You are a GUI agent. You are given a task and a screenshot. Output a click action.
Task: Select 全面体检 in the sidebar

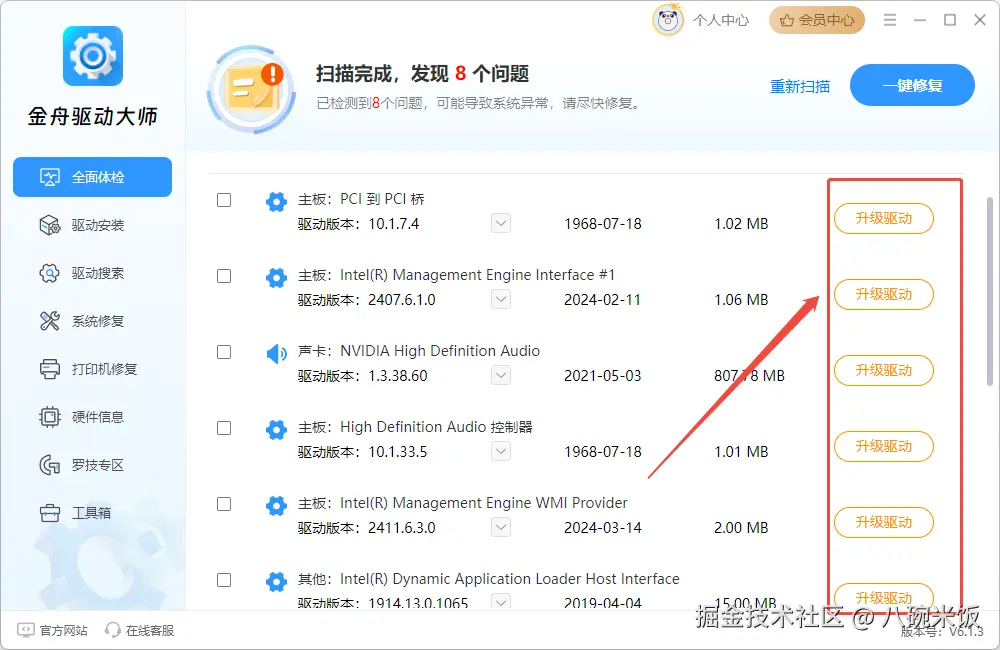coord(92,177)
